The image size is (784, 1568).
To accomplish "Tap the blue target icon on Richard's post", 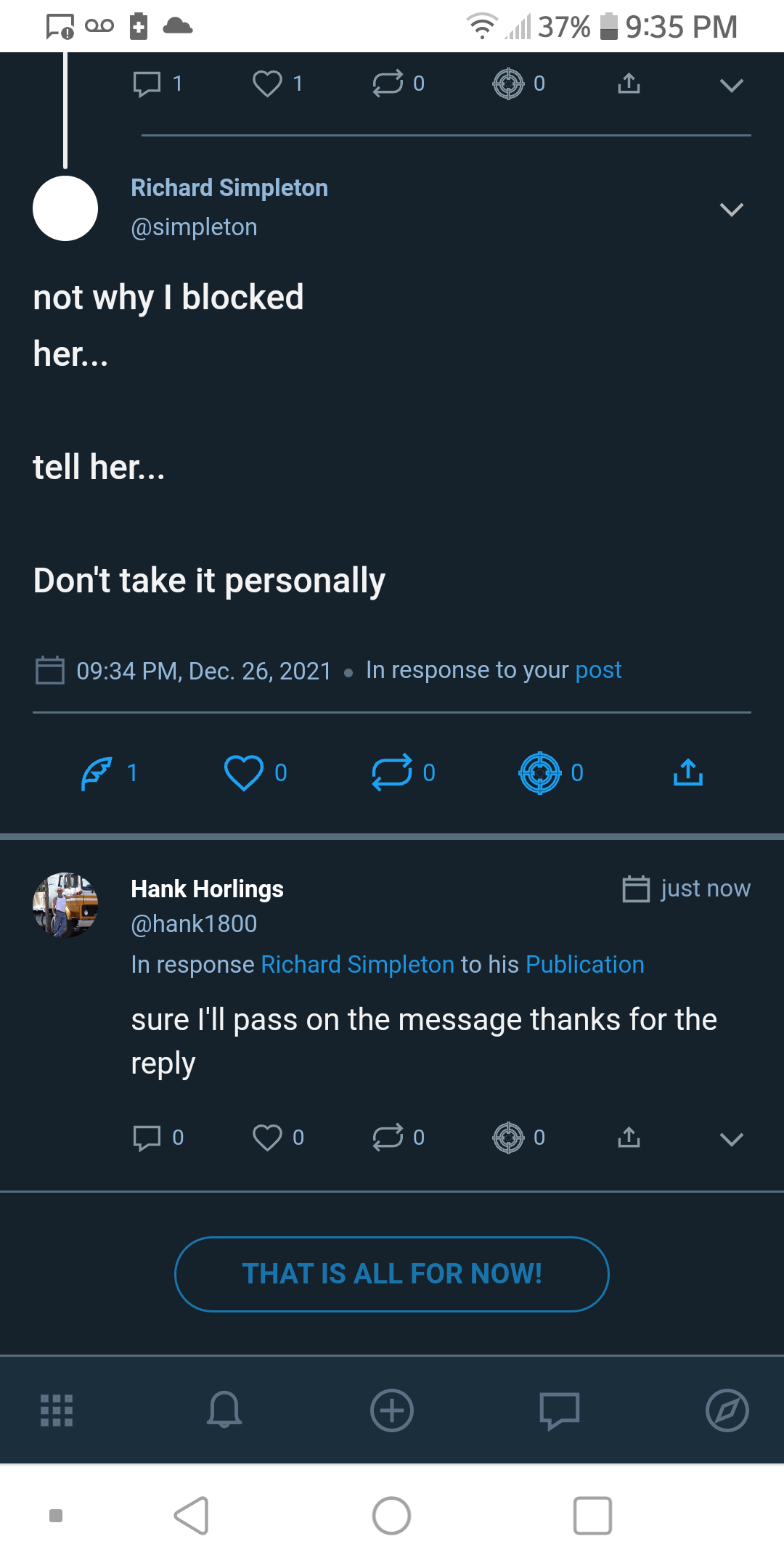I will click(x=540, y=773).
